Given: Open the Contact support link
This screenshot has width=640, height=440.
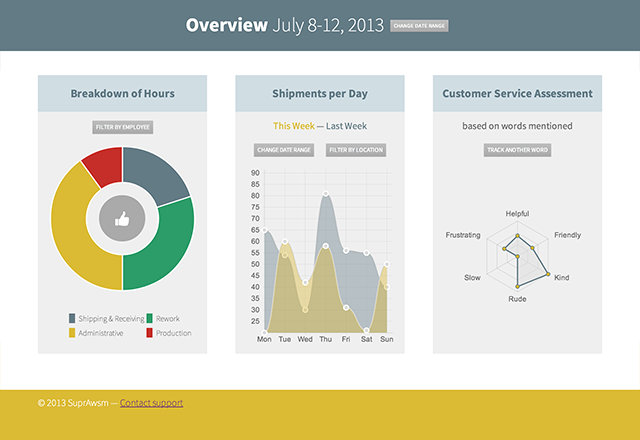Looking at the screenshot, I should (151, 403).
